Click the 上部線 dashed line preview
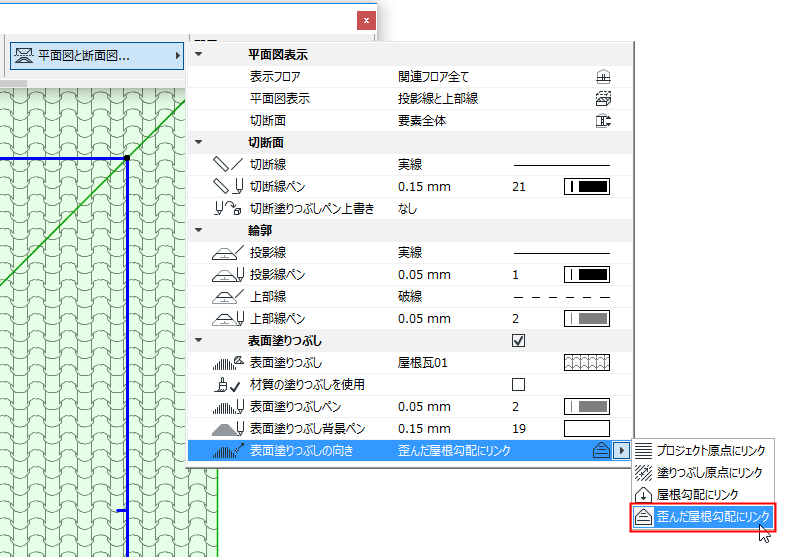 (x=562, y=297)
